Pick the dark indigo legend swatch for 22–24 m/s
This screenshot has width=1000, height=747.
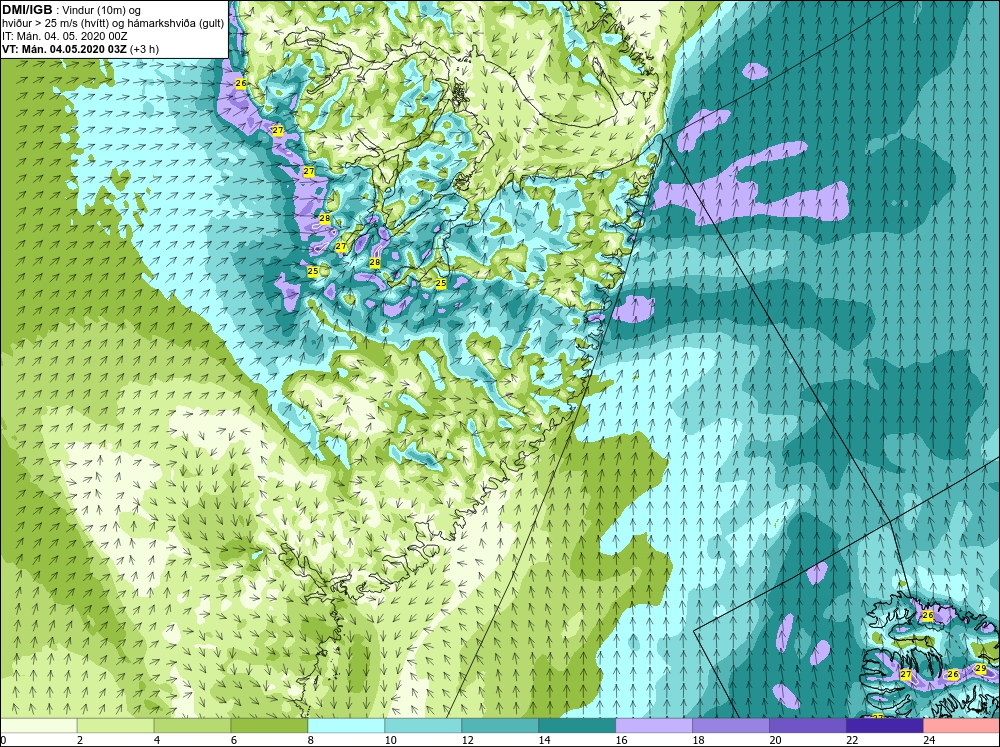[885, 726]
